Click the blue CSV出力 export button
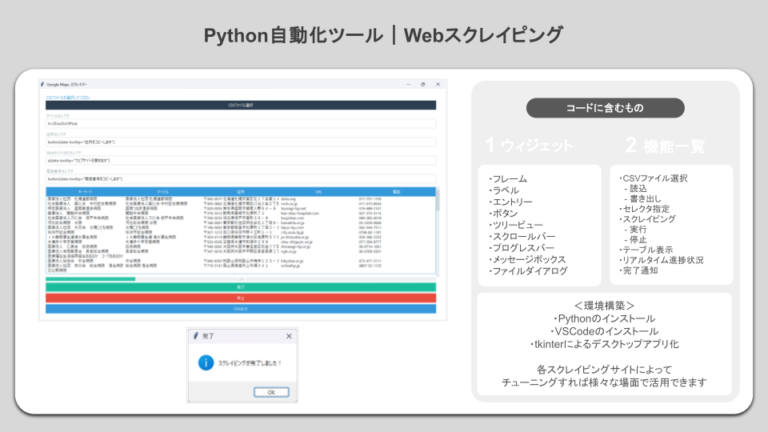The width and height of the screenshot is (768, 432). (x=240, y=309)
